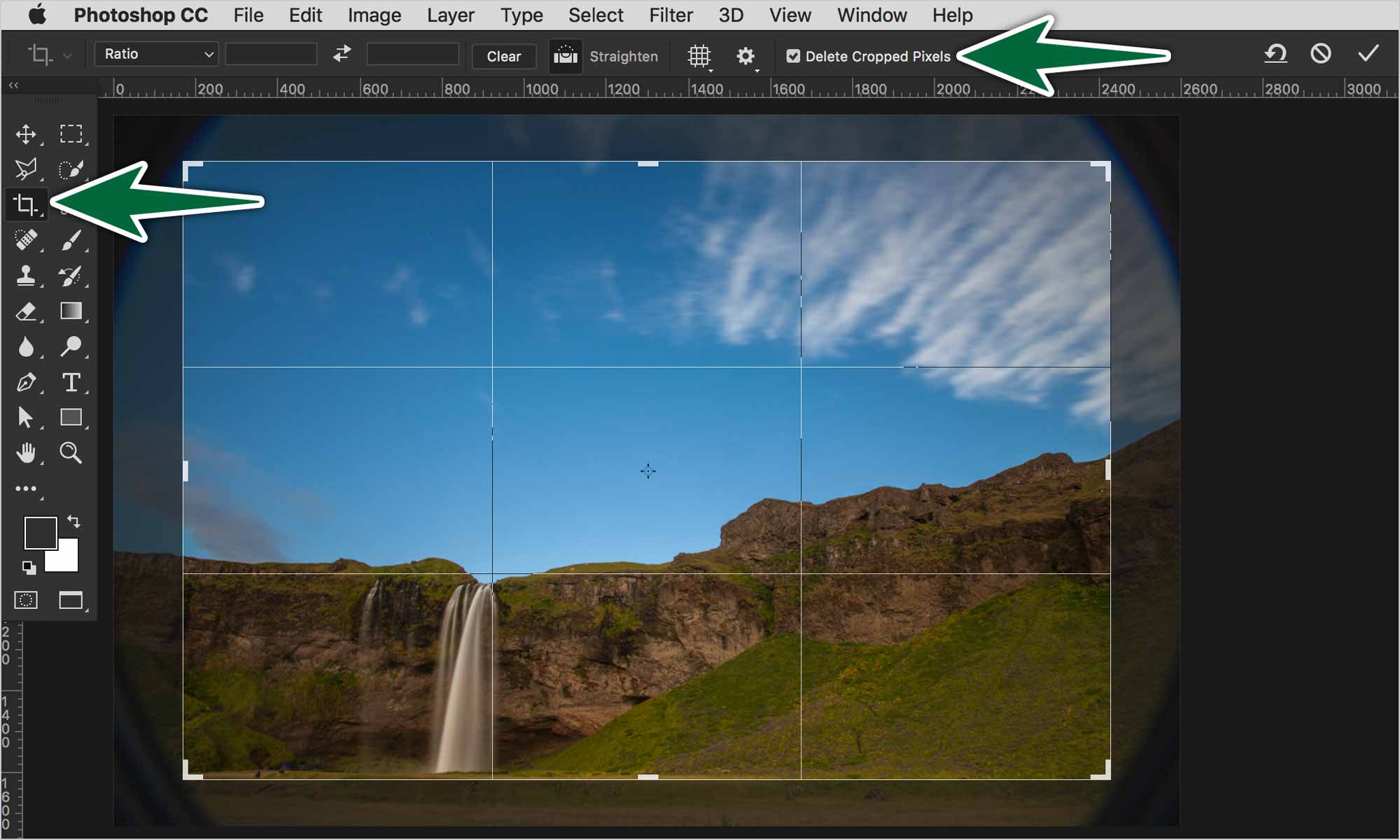Viewport: 1400px width, 840px height.
Task: Enable overlay grid display option
Action: [699, 55]
